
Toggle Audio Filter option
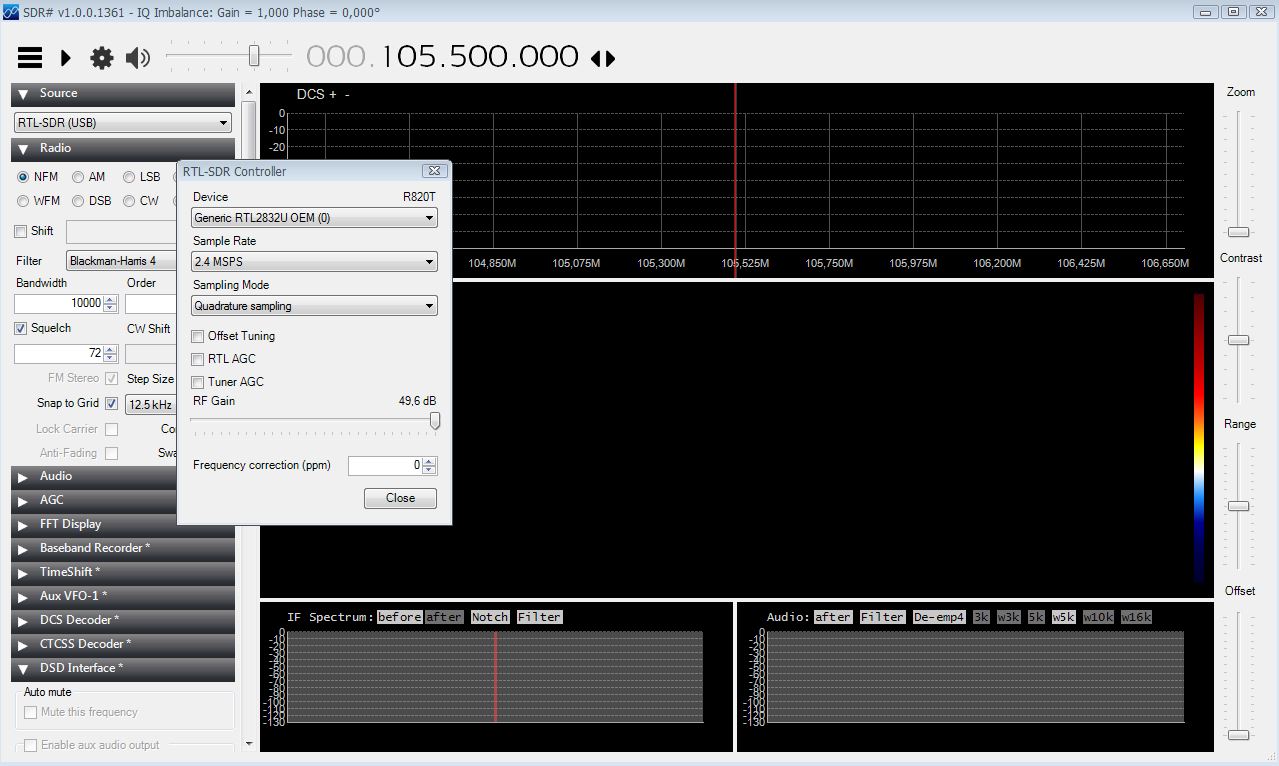tap(883, 617)
